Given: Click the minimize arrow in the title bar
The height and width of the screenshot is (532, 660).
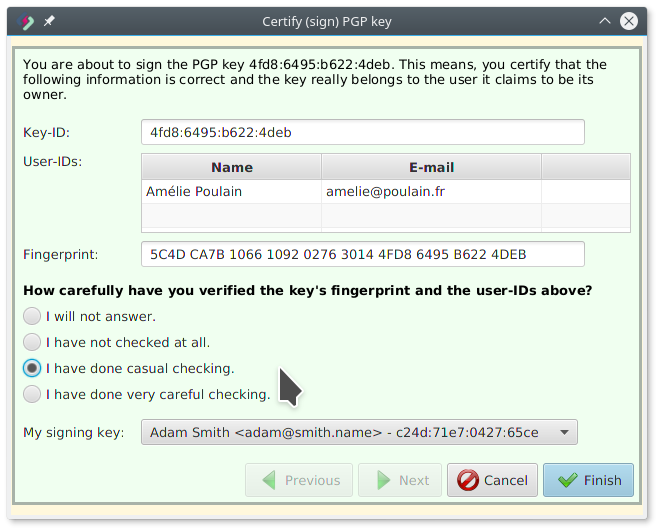Looking at the screenshot, I should 605,21.
